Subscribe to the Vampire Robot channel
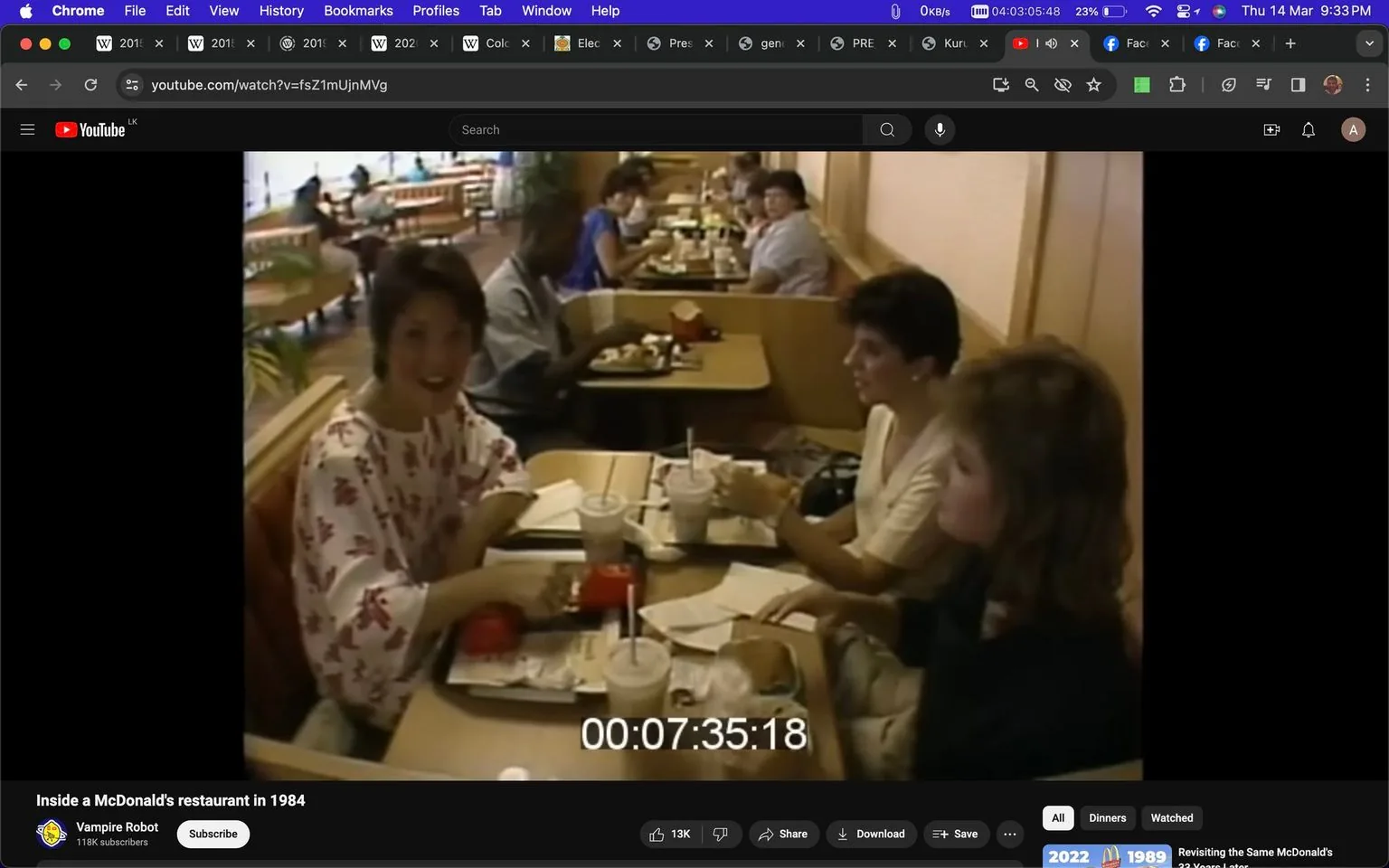 tap(213, 834)
